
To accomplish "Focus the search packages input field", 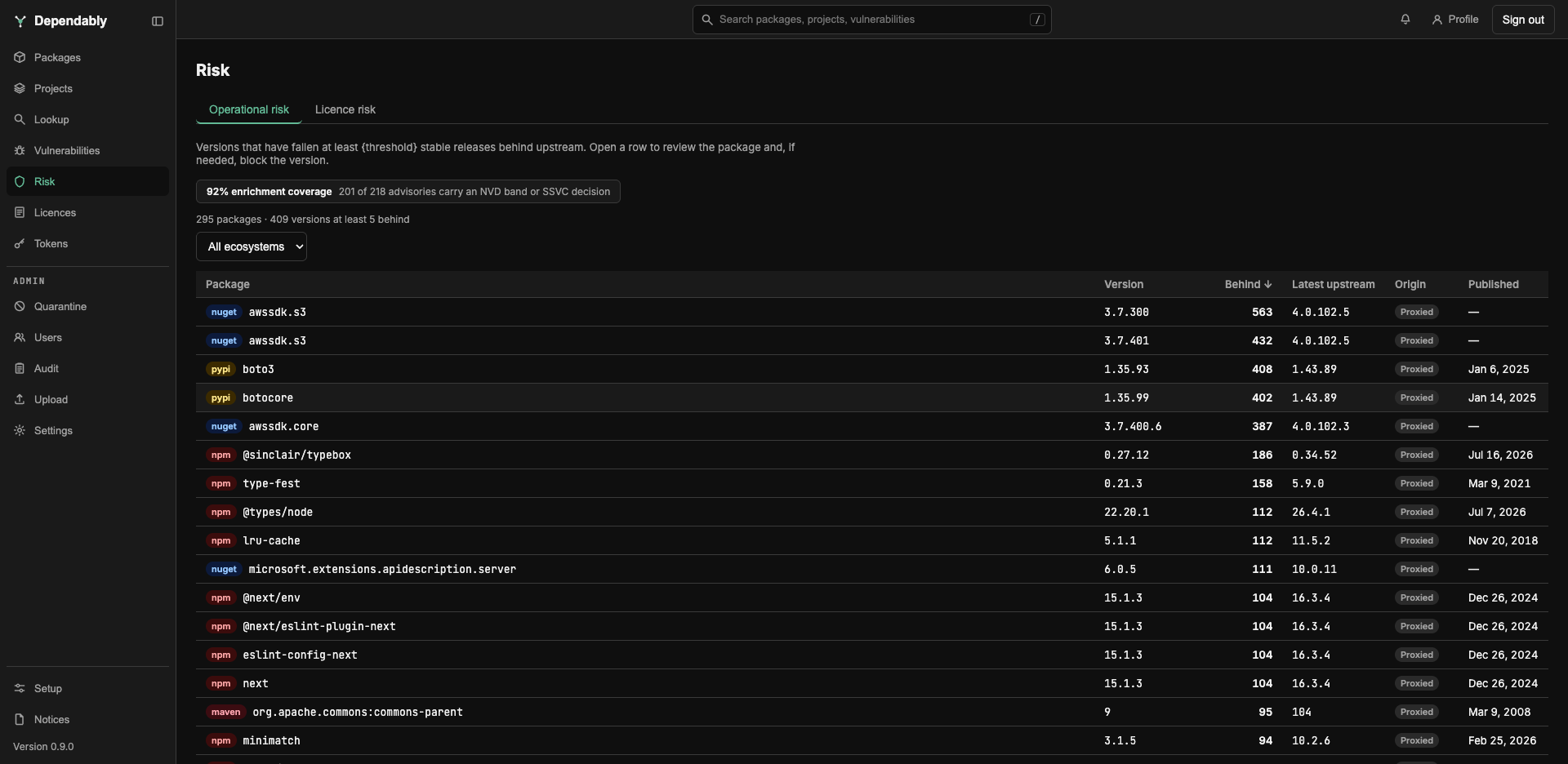I will [871, 20].
